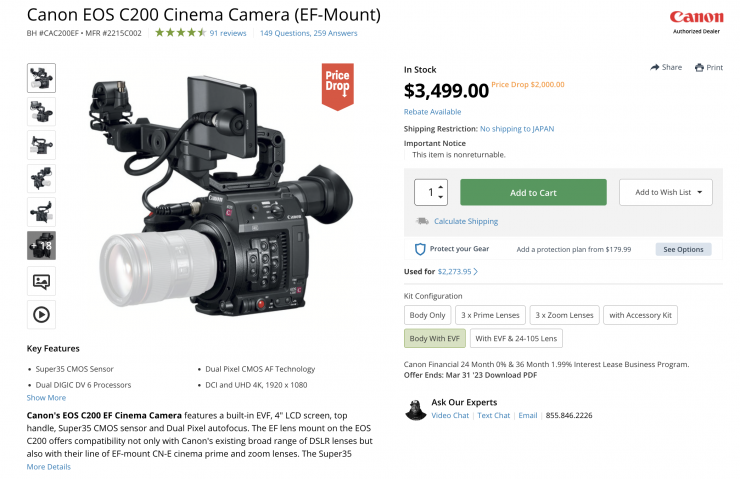Choose the 3 x Prime Lenses kit
The width and height of the screenshot is (740, 479).
(489, 315)
